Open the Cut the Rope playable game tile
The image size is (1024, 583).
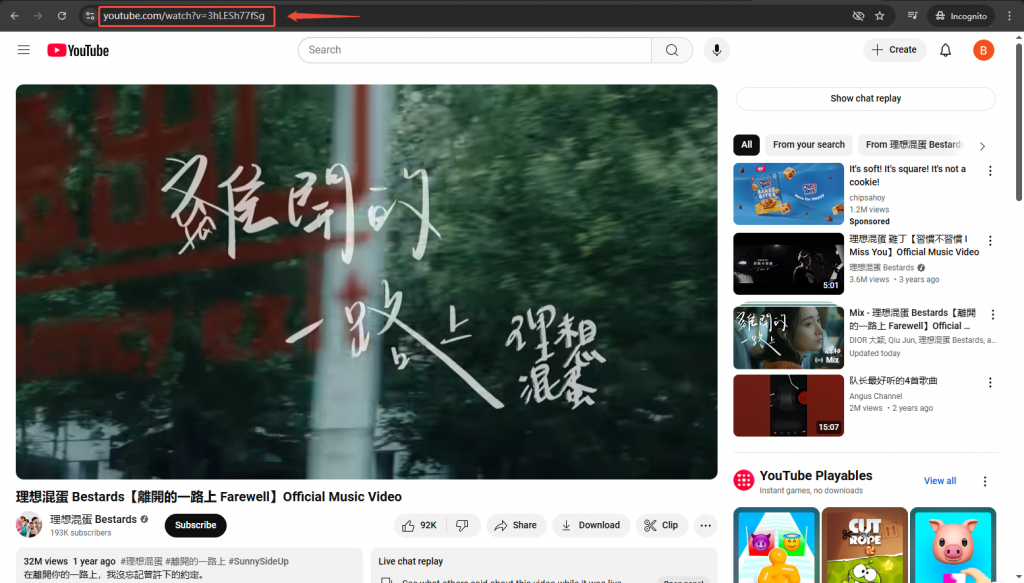(864, 545)
